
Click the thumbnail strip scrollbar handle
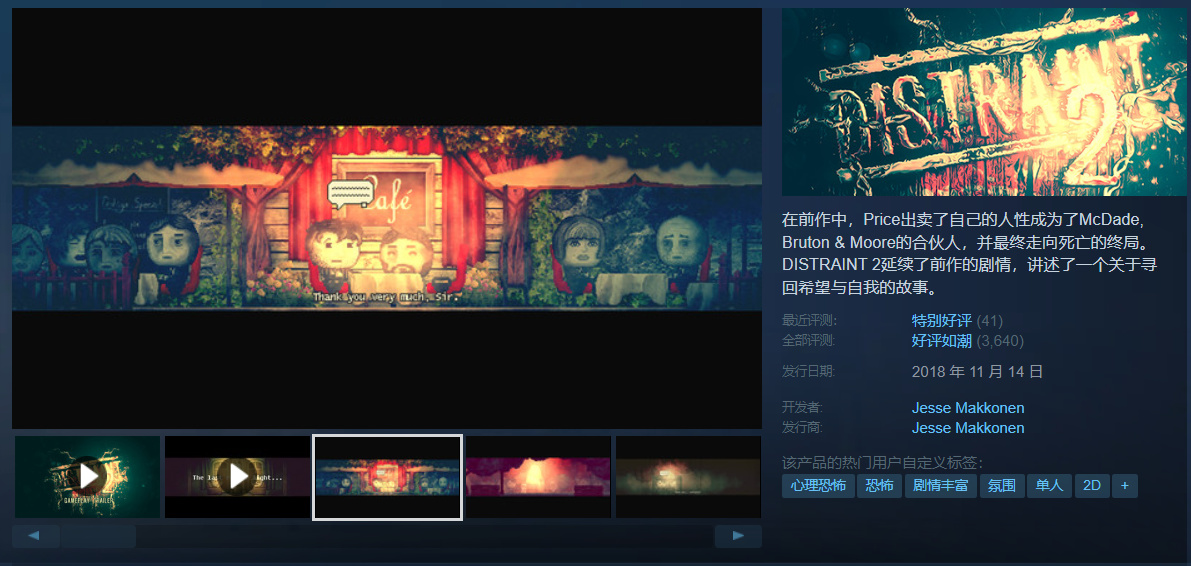click(98, 536)
